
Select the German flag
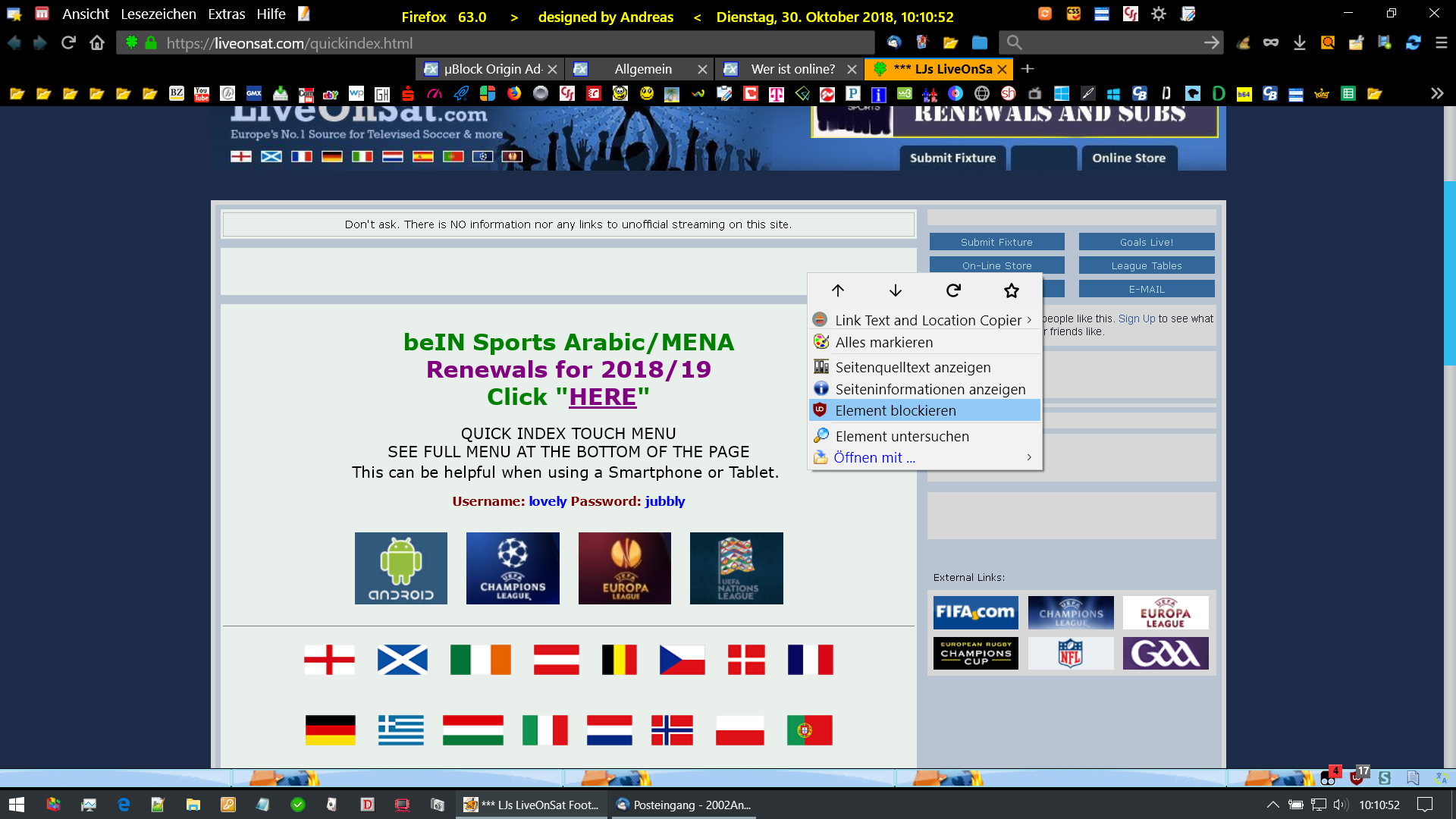click(x=330, y=730)
